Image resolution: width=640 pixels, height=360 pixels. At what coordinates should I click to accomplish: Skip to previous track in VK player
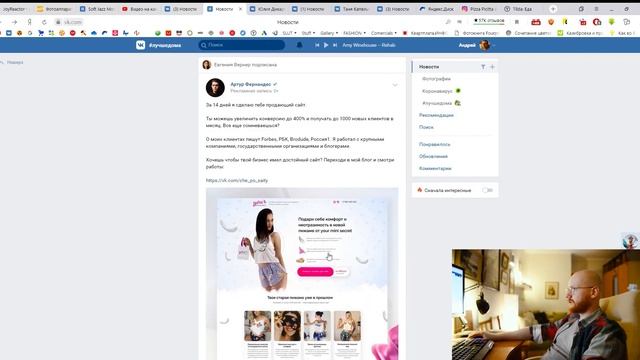point(317,45)
